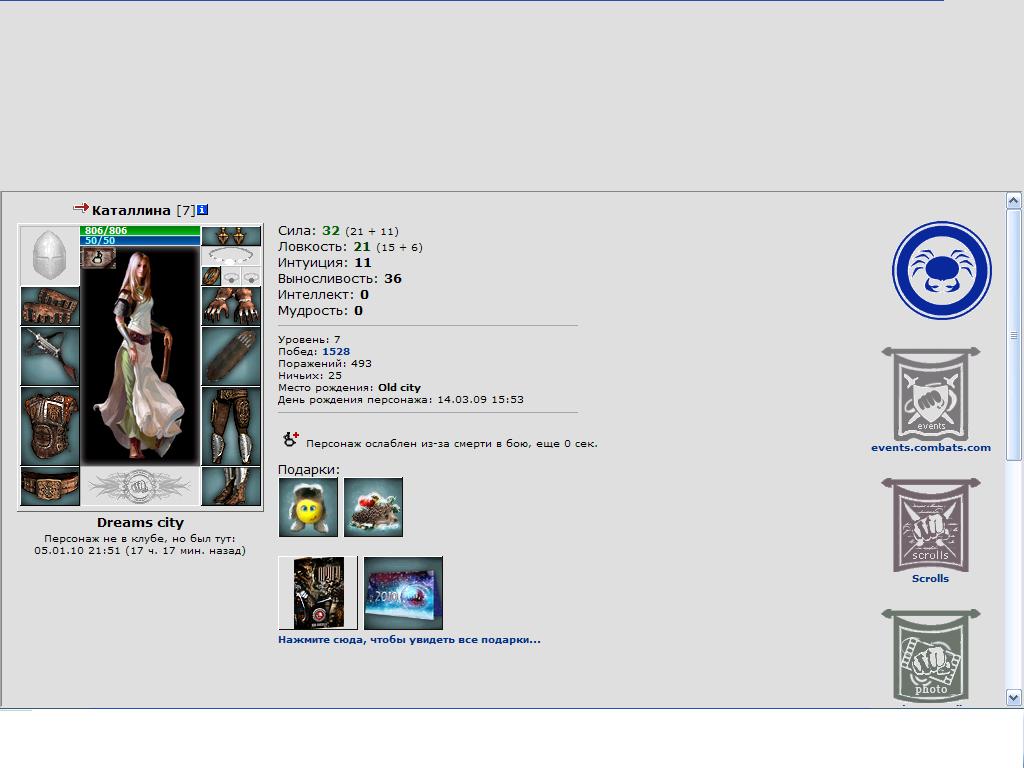
Task: Click the scrollbar up arrow
Action: [x=1014, y=200]
